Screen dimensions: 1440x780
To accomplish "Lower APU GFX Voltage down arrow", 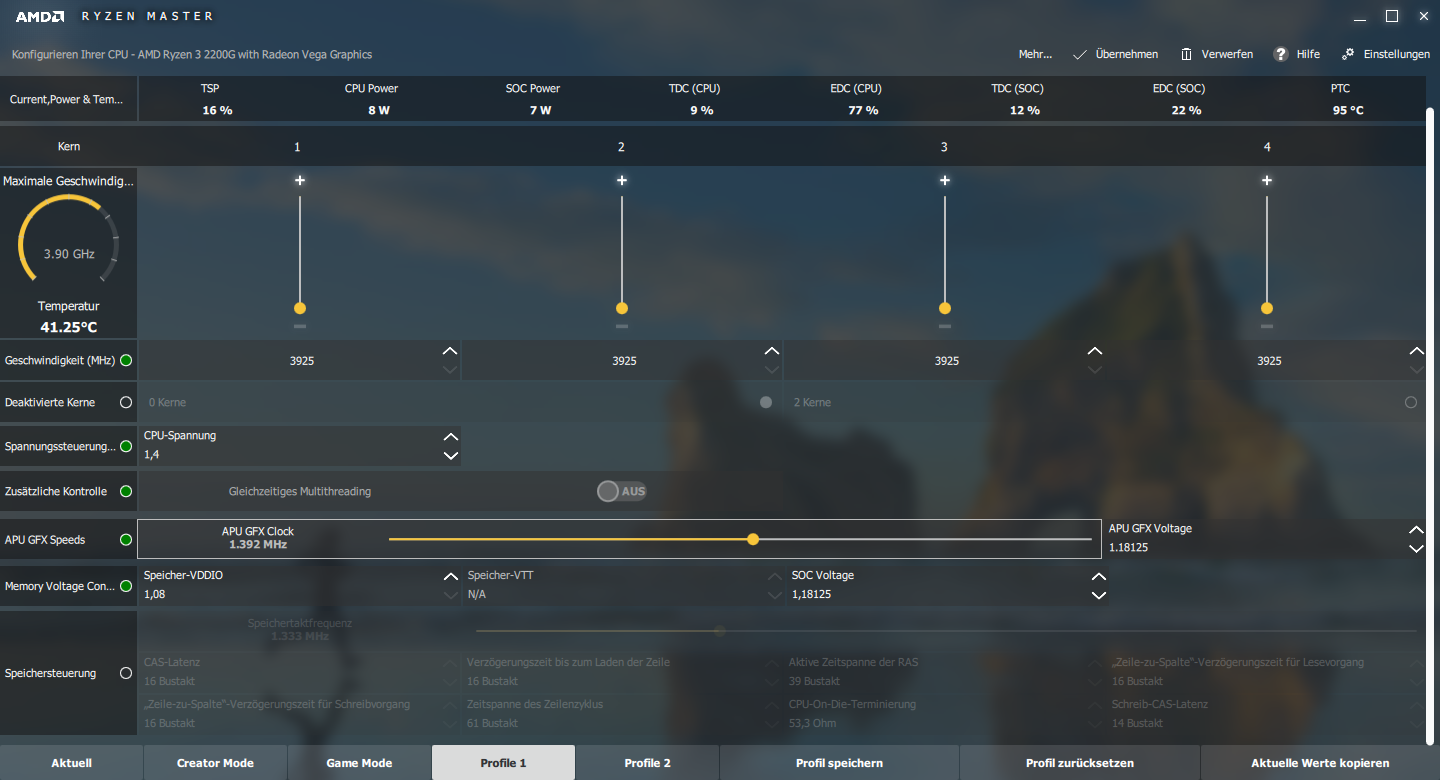I will [x=1416, y=549].
